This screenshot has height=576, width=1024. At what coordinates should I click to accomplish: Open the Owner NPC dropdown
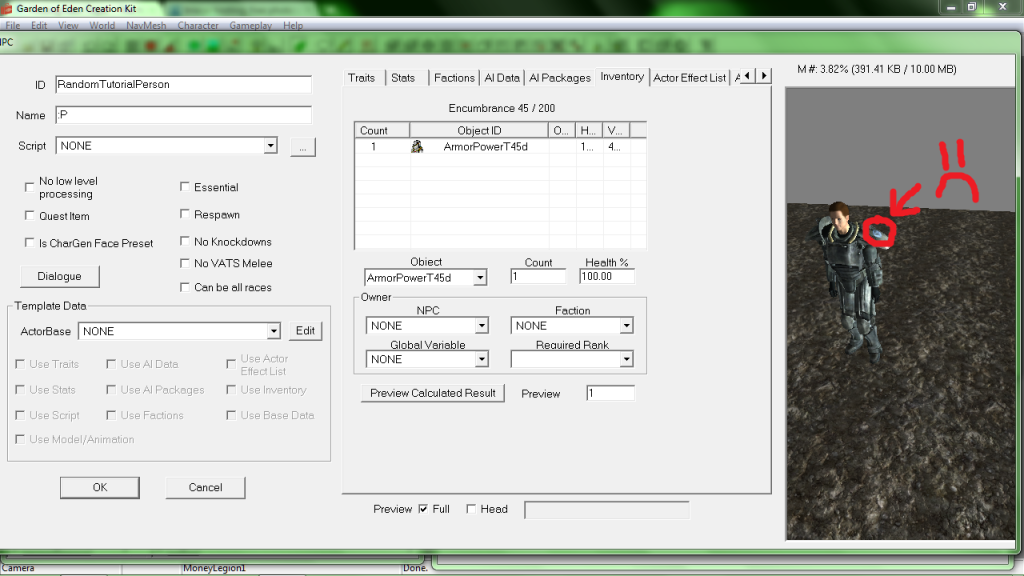point(482,325)
